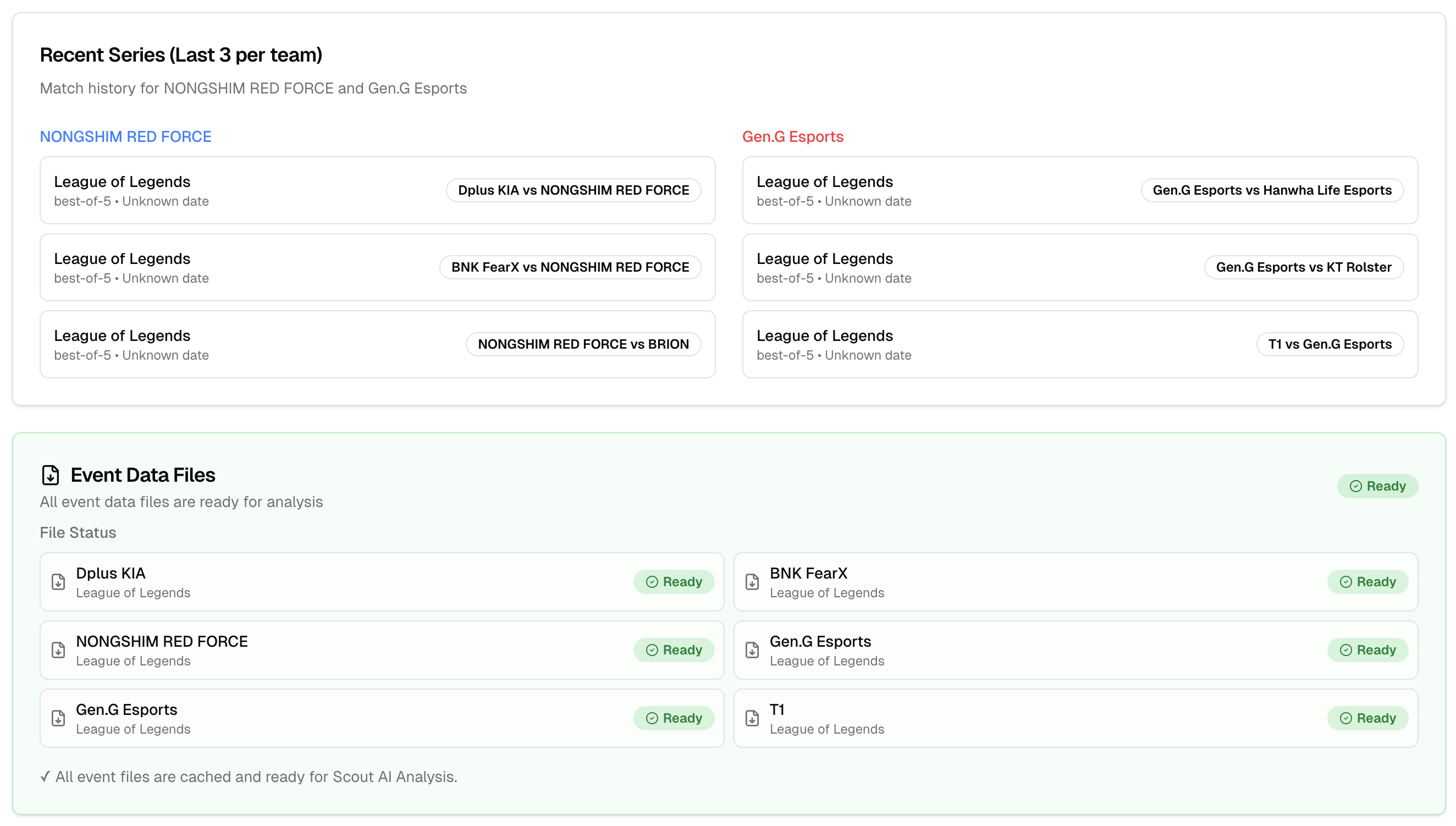1456x826 pixels.
Task: Select Gen.G Esports vs KT Rolster match
Action: point(1304,267)
